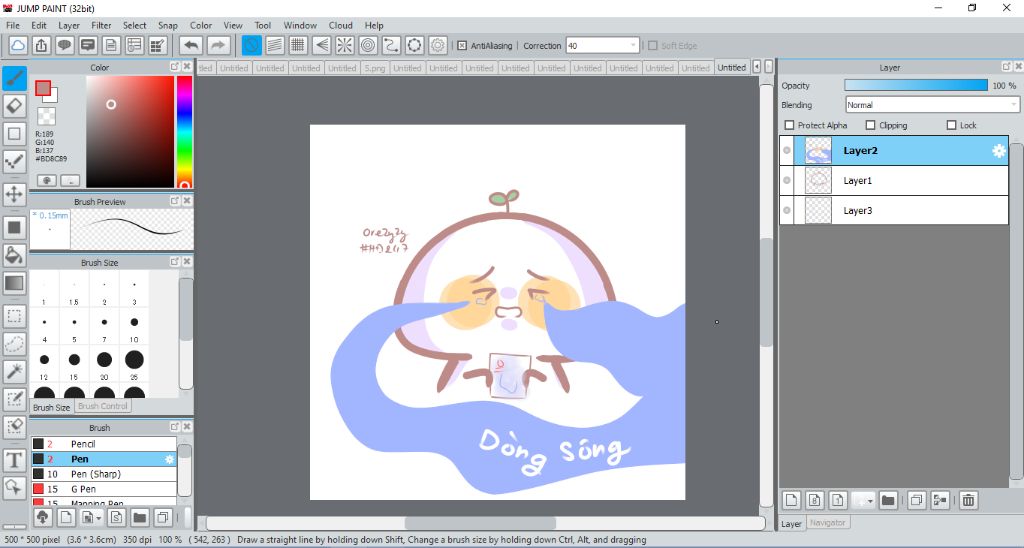Turn on the crisscross grid snap
This screenshot has width=1024, height=548.
298,45
